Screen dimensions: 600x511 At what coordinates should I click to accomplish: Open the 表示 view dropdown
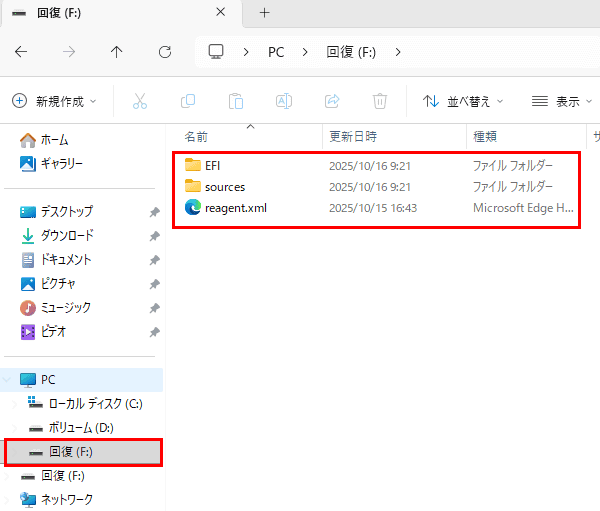click(x=562, y=101)
